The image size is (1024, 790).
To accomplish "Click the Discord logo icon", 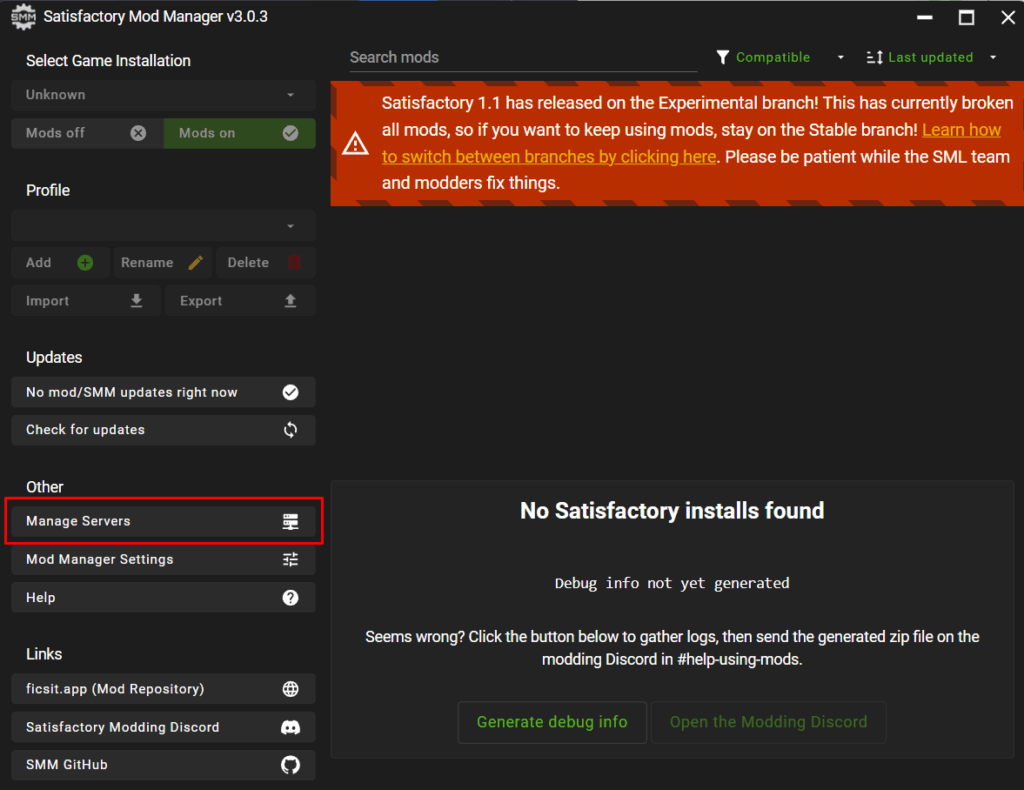I will coord(290,727).
